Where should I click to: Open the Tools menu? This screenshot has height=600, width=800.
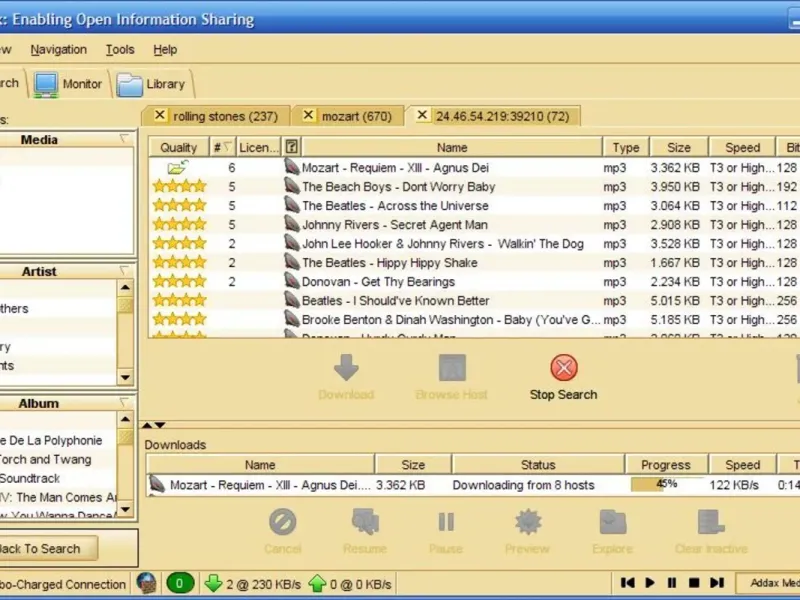click(x=120, y=49)
